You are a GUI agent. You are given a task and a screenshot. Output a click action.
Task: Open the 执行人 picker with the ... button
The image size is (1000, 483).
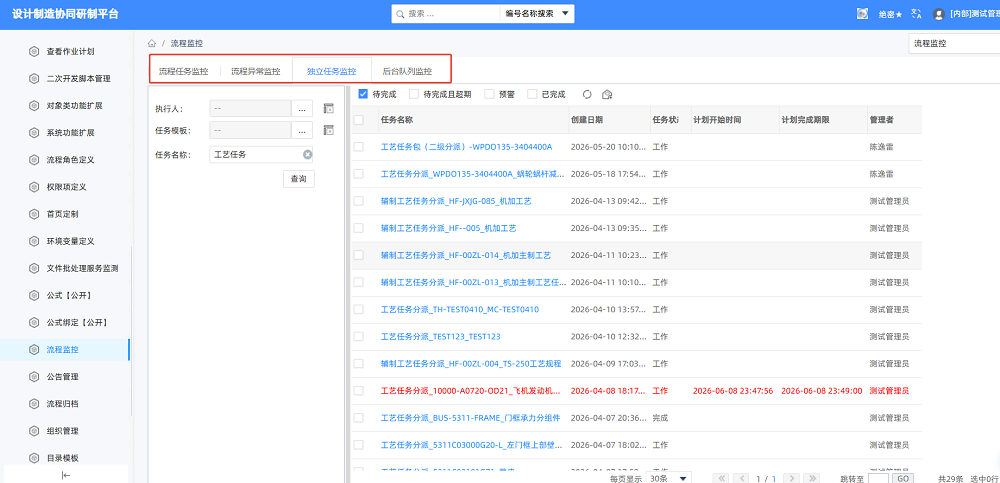click(302, 108)
